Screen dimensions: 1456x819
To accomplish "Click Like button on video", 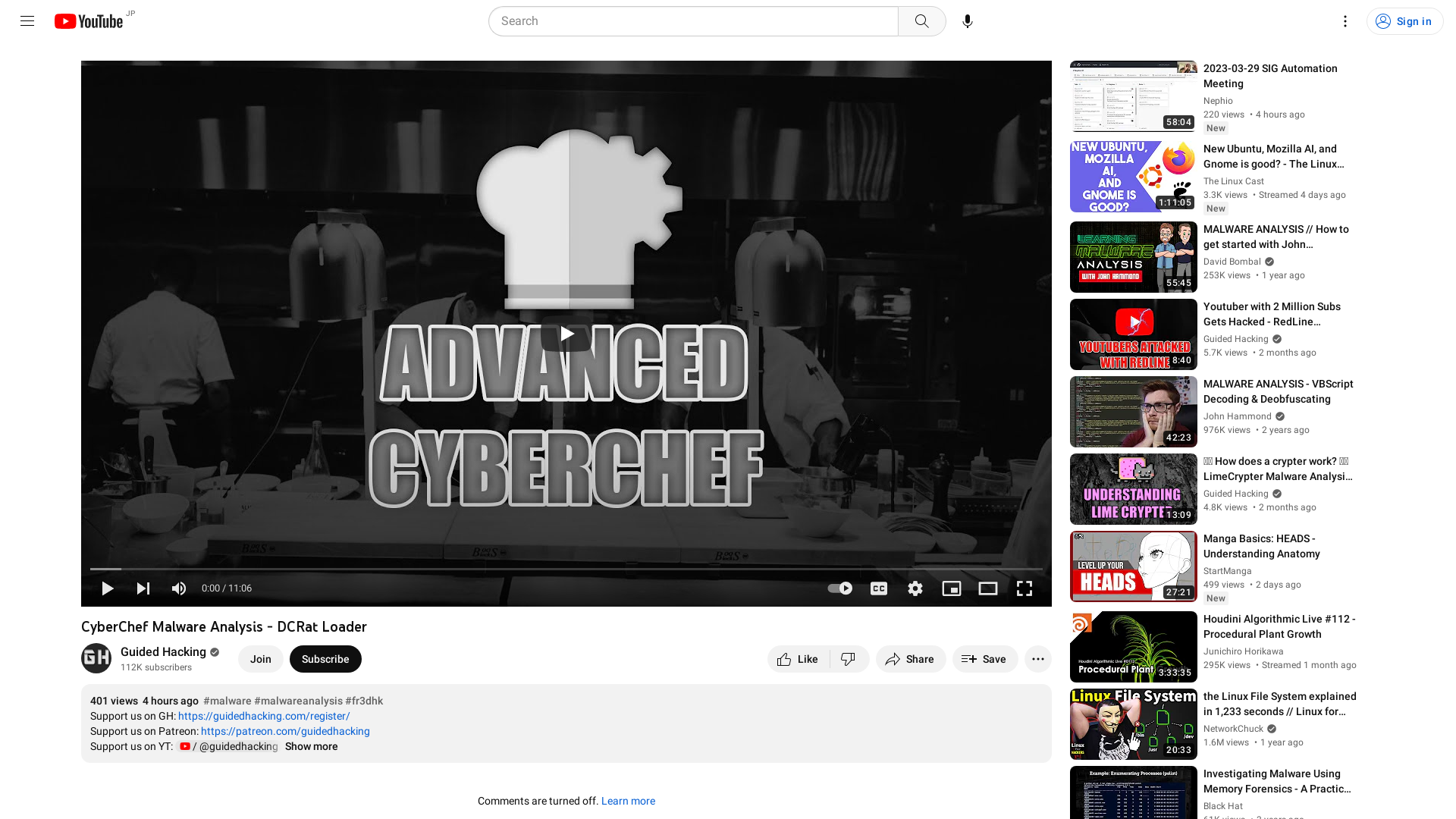I will (x=796, y=659).
